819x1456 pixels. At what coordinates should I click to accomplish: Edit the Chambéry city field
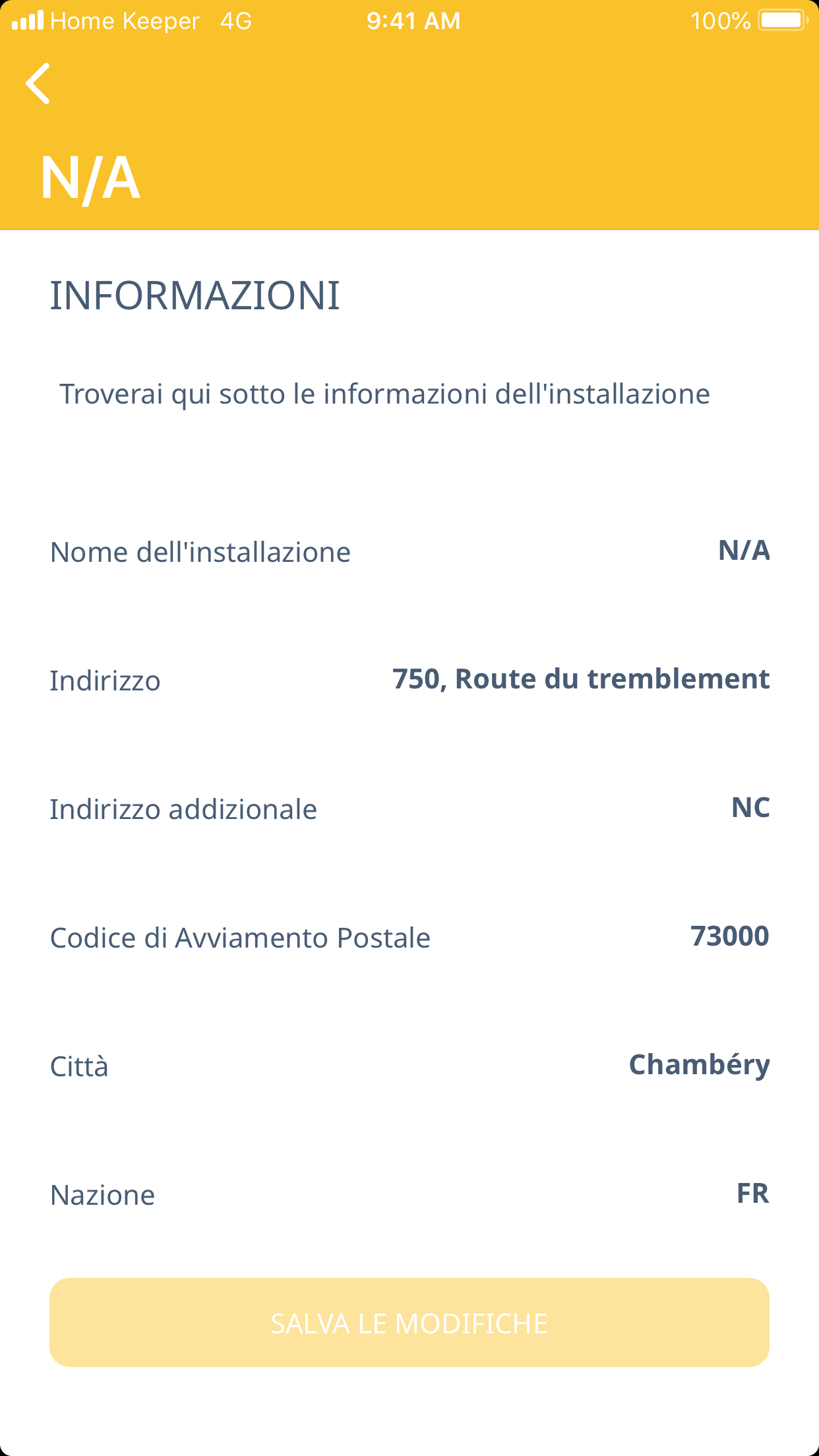click(x=699, y=1065)
